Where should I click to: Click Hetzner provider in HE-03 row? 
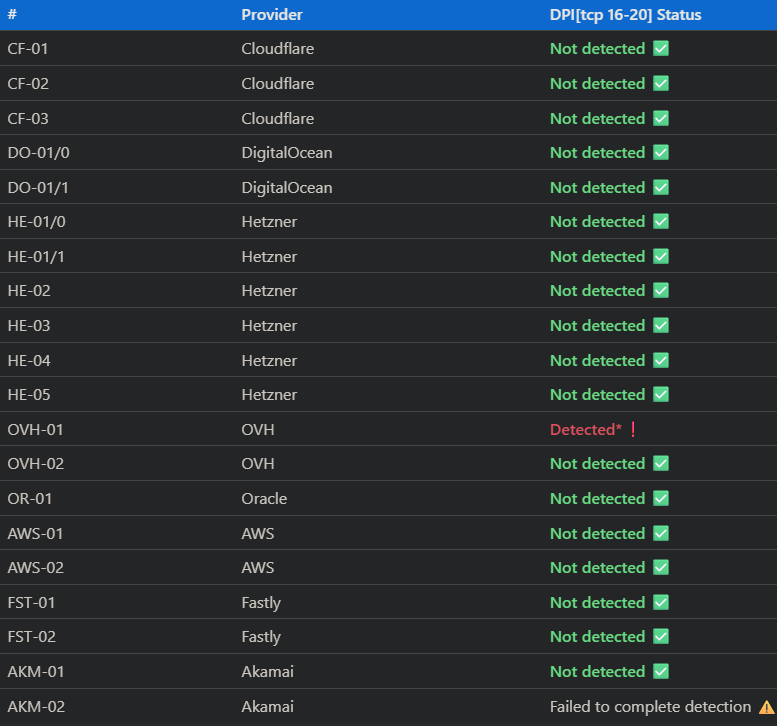[269, 326]
